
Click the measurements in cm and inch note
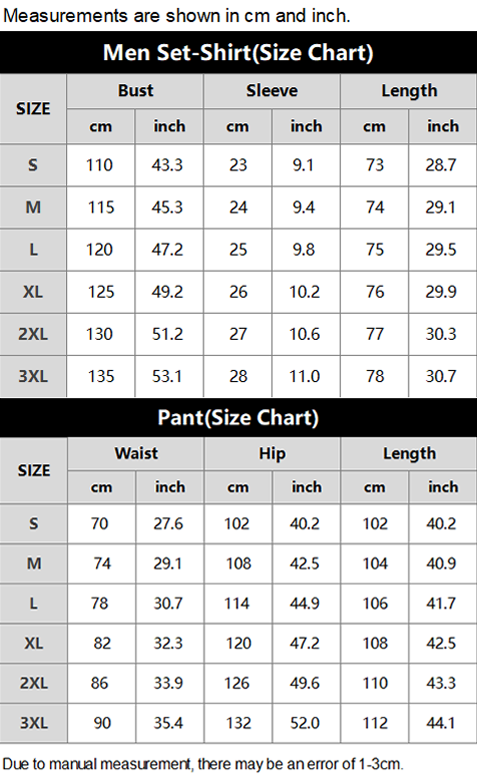click(177, 15)
